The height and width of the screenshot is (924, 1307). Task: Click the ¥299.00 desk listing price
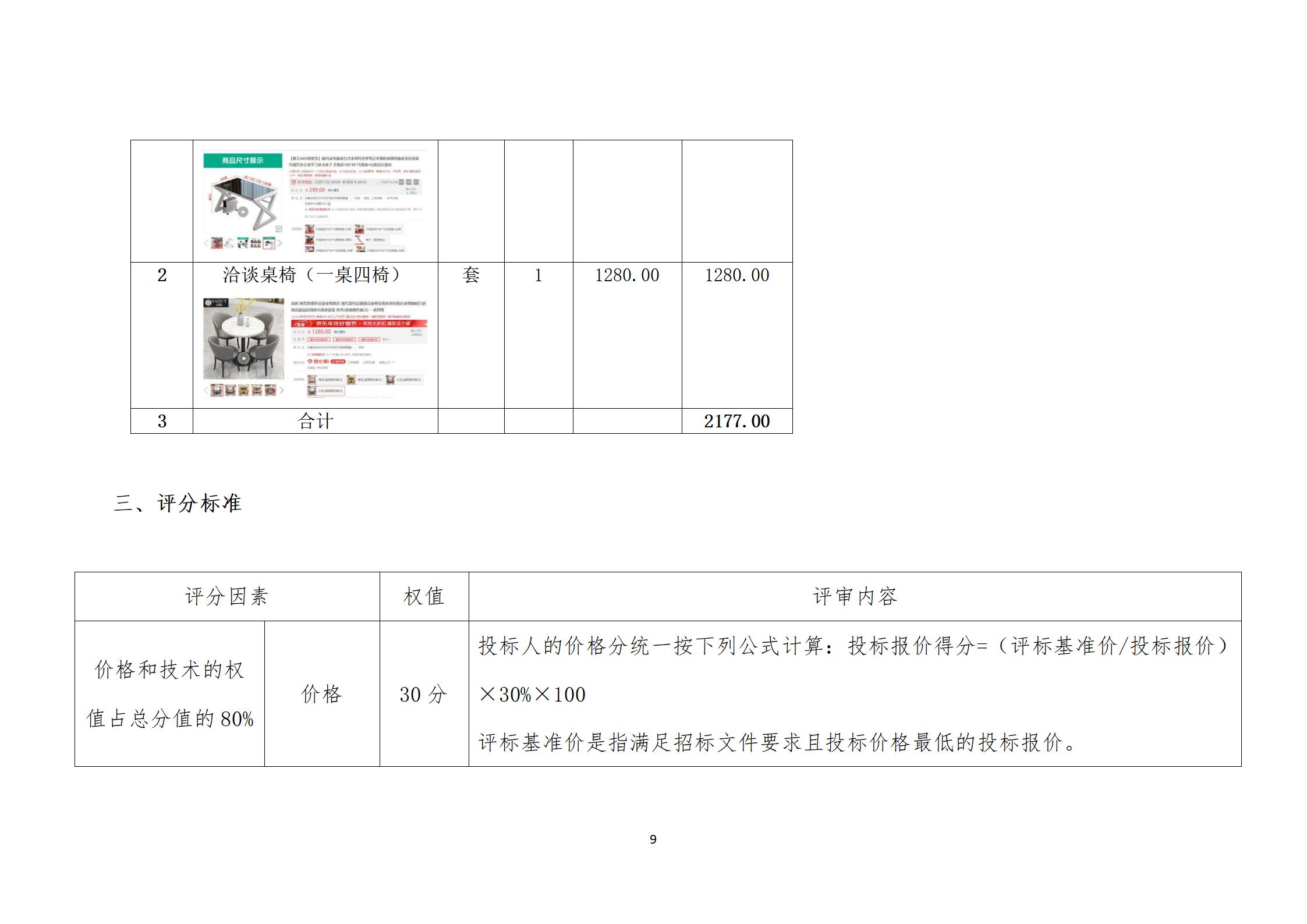(316, 190)
